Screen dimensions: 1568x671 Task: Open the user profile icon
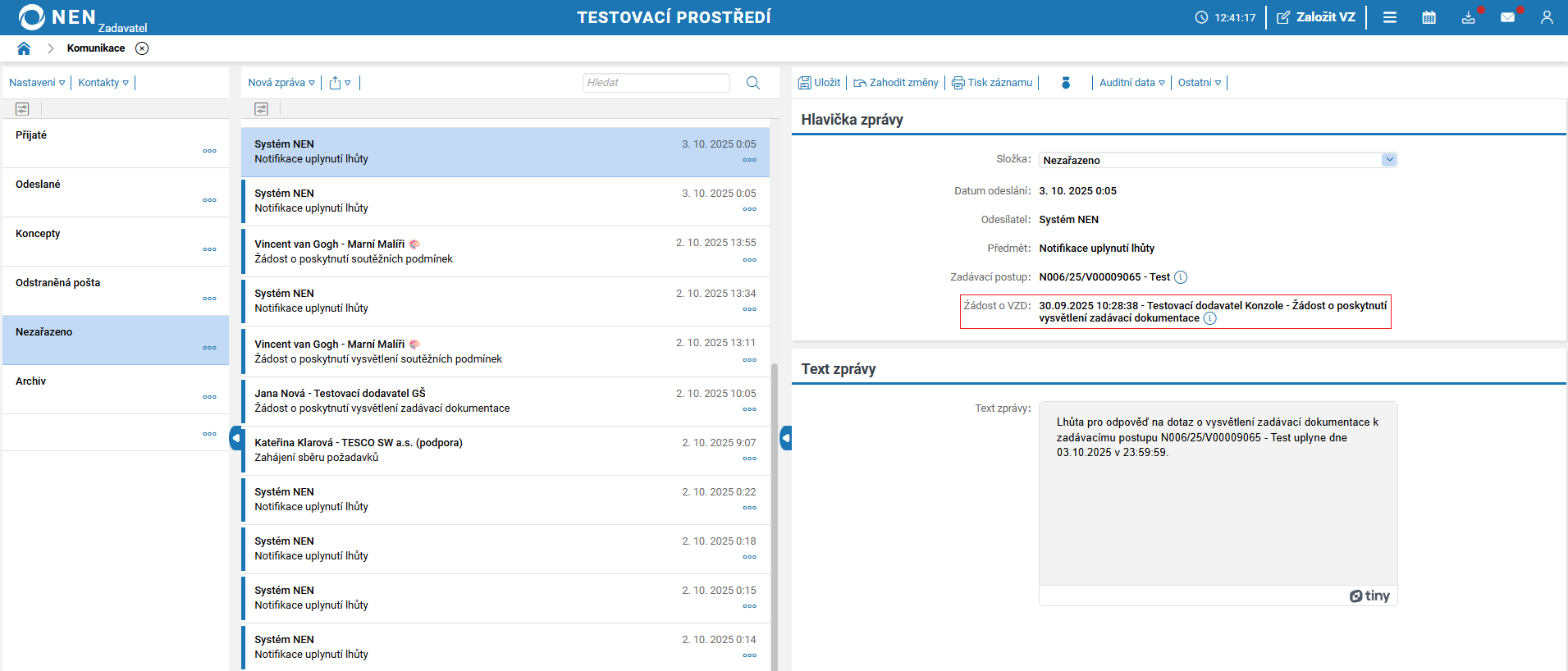[1547, 17]
